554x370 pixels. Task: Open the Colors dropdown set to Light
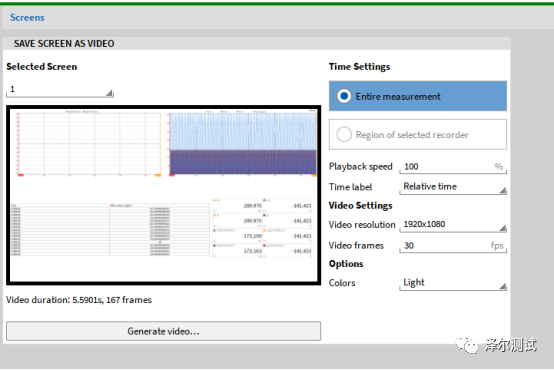pos(453,283)
